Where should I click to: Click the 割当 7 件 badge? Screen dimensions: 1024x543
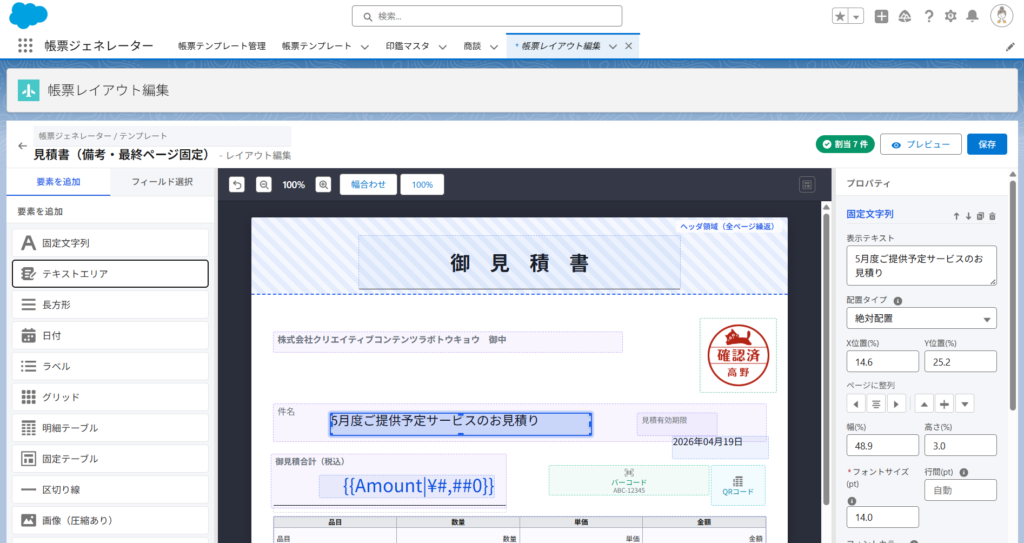click(845, 144)
